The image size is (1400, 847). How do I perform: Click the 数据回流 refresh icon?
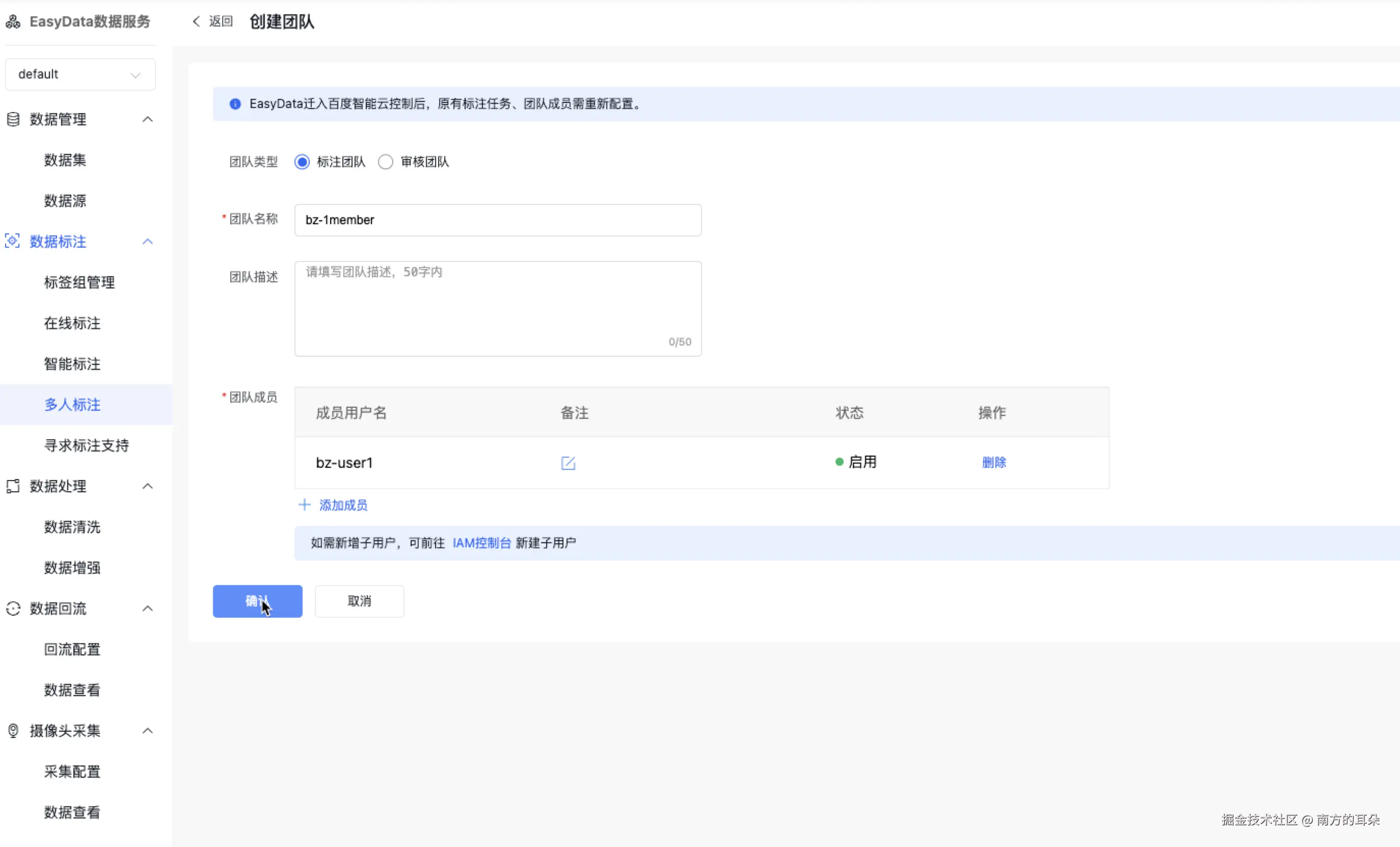click(13, 608)
